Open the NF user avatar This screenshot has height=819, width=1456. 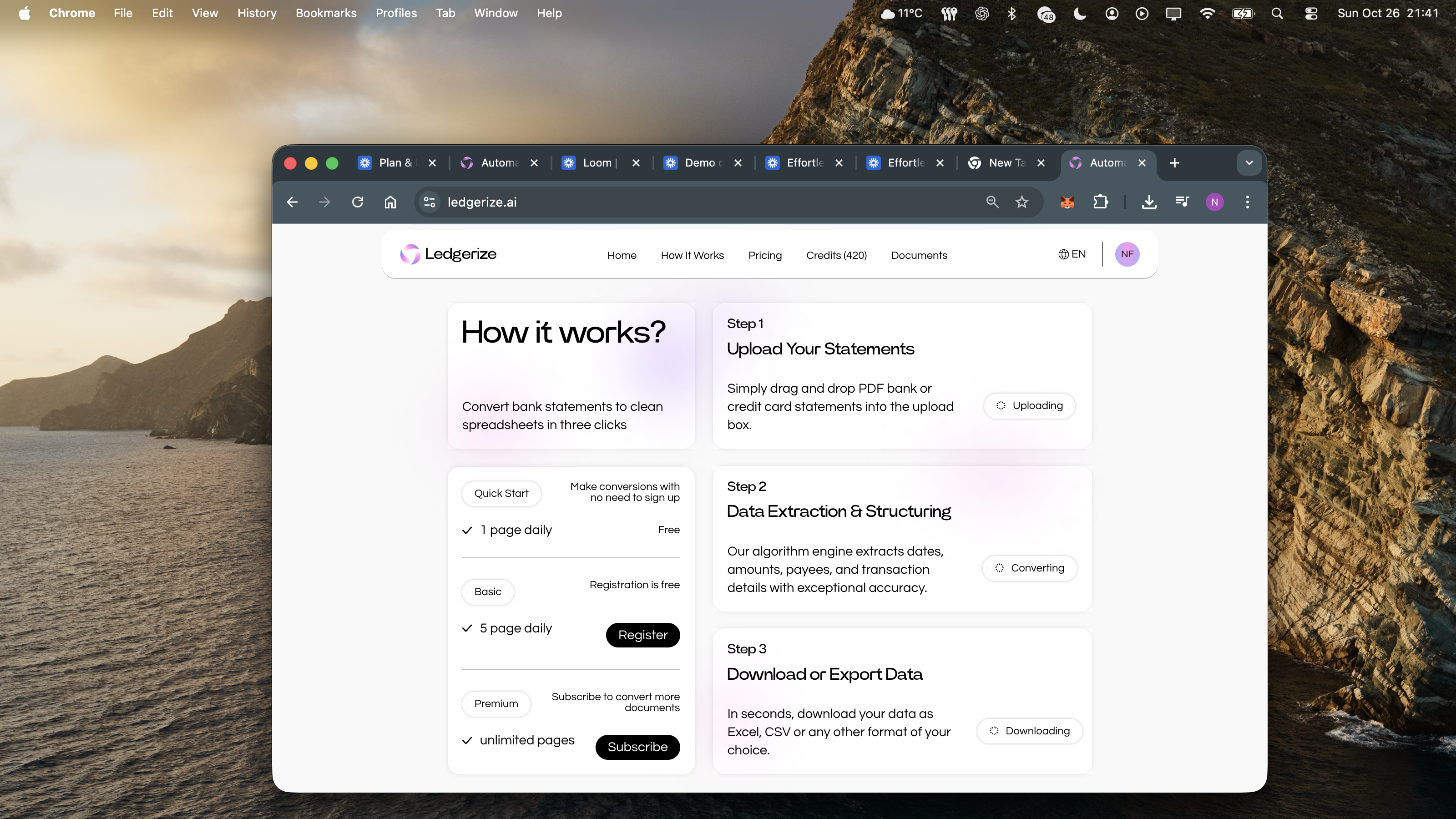point(1127,254)
